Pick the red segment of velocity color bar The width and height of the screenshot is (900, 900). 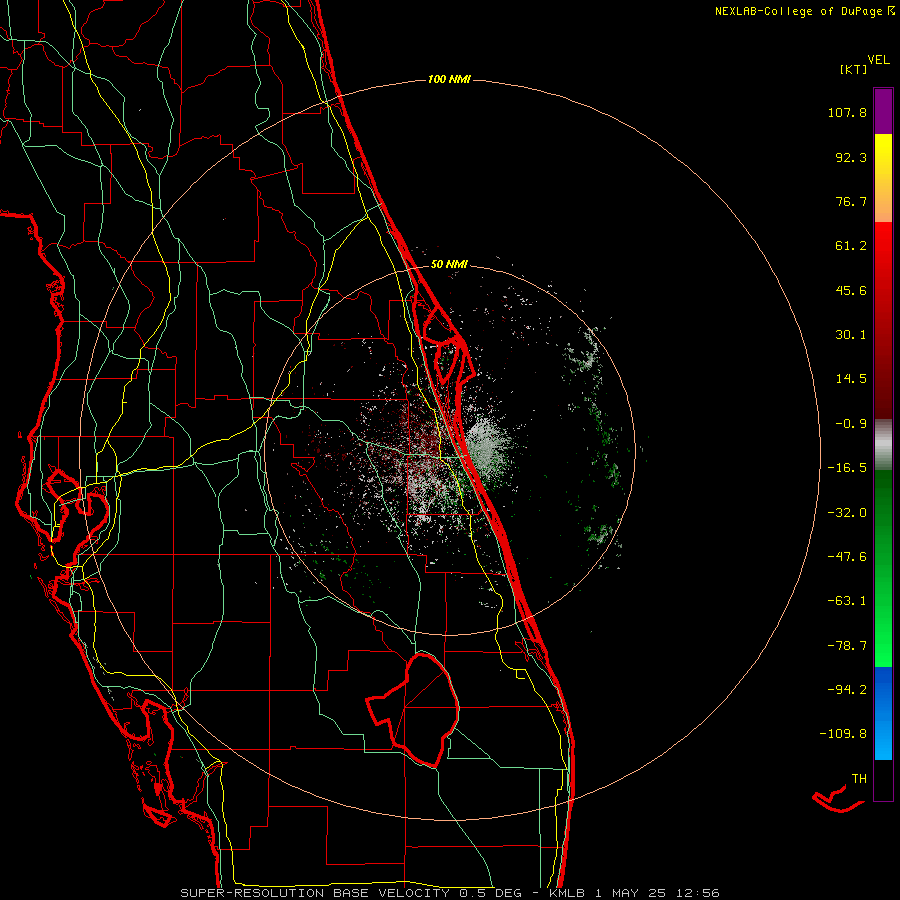(883, 320)
